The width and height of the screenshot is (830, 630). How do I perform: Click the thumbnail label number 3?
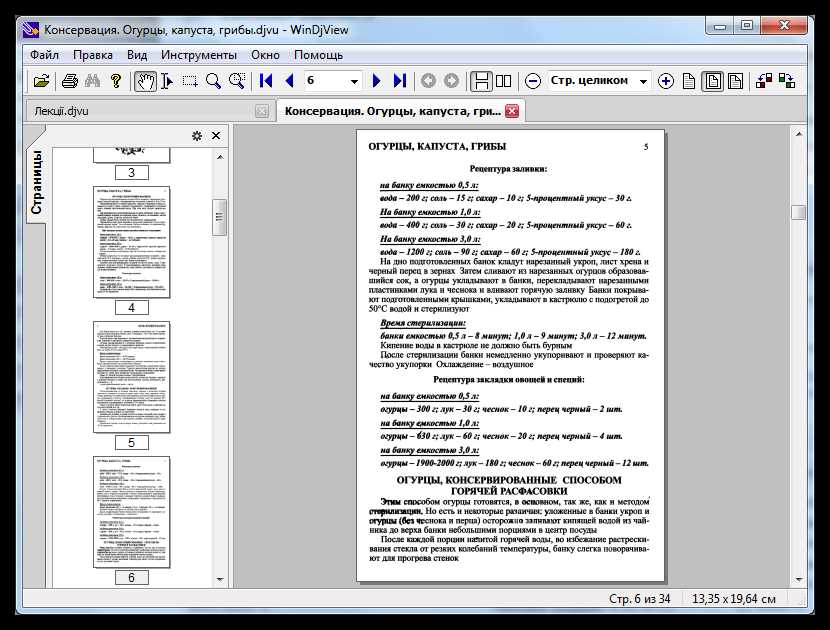pos(132,173)
